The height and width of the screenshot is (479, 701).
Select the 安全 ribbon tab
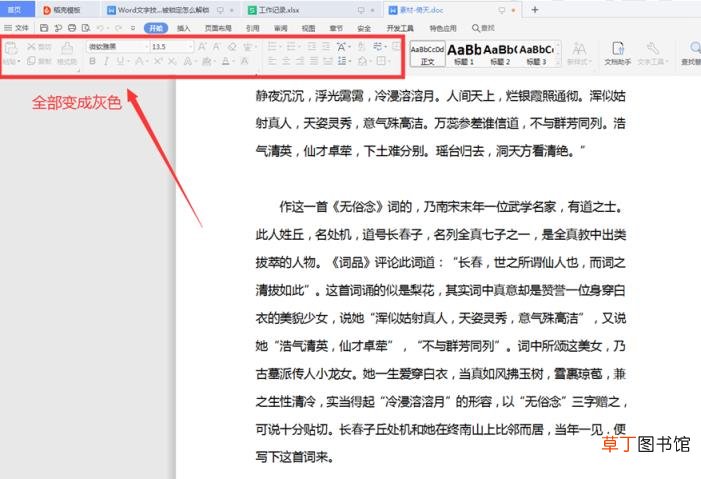click(364, 28)
